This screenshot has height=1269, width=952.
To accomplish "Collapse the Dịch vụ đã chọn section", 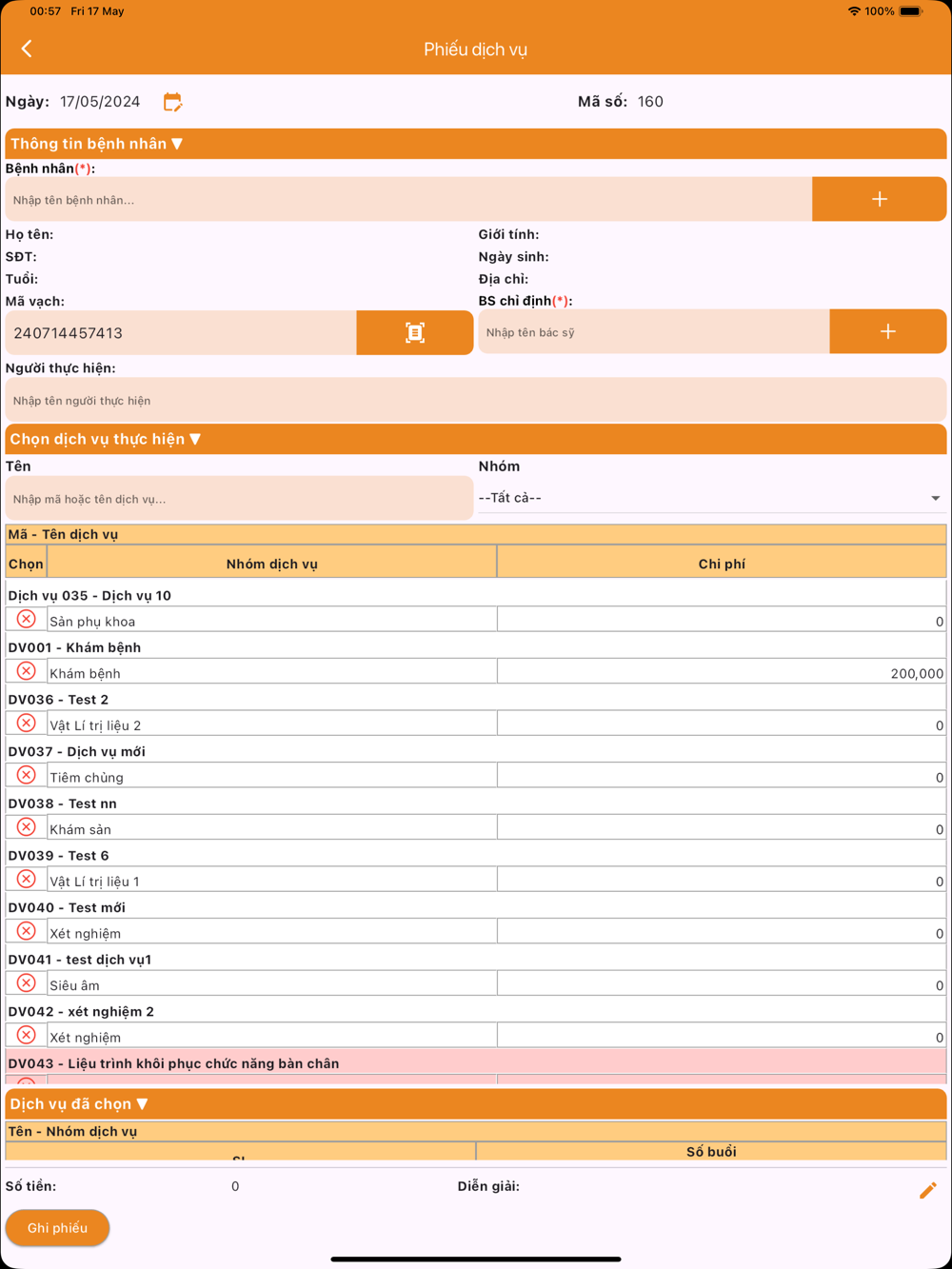I will pos(476,1103).
